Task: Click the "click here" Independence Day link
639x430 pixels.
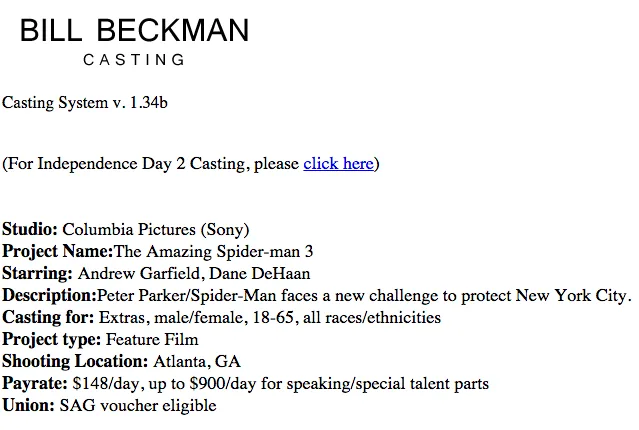Action: pos(338,163)
